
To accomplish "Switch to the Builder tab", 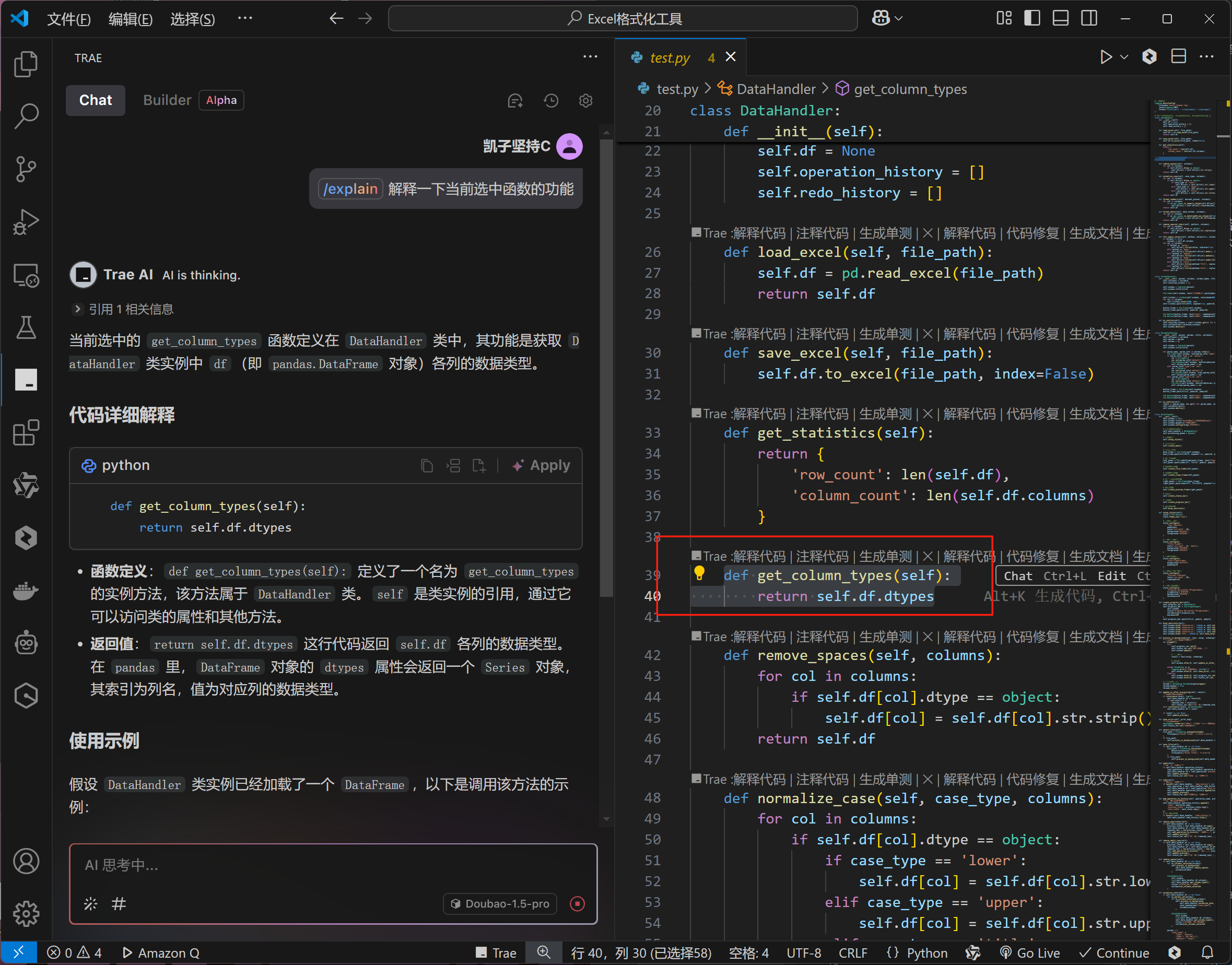I will pos(167,100).
